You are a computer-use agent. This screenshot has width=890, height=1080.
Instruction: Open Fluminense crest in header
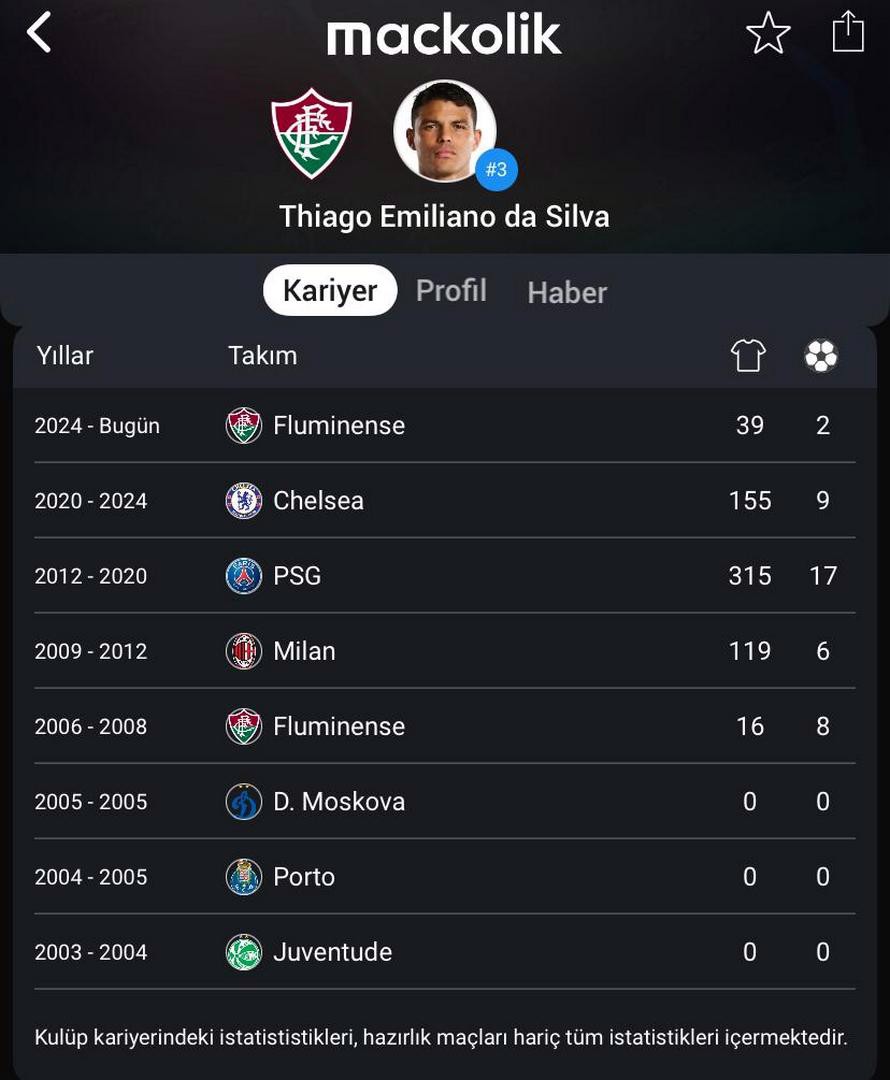(x=311, y=133)
